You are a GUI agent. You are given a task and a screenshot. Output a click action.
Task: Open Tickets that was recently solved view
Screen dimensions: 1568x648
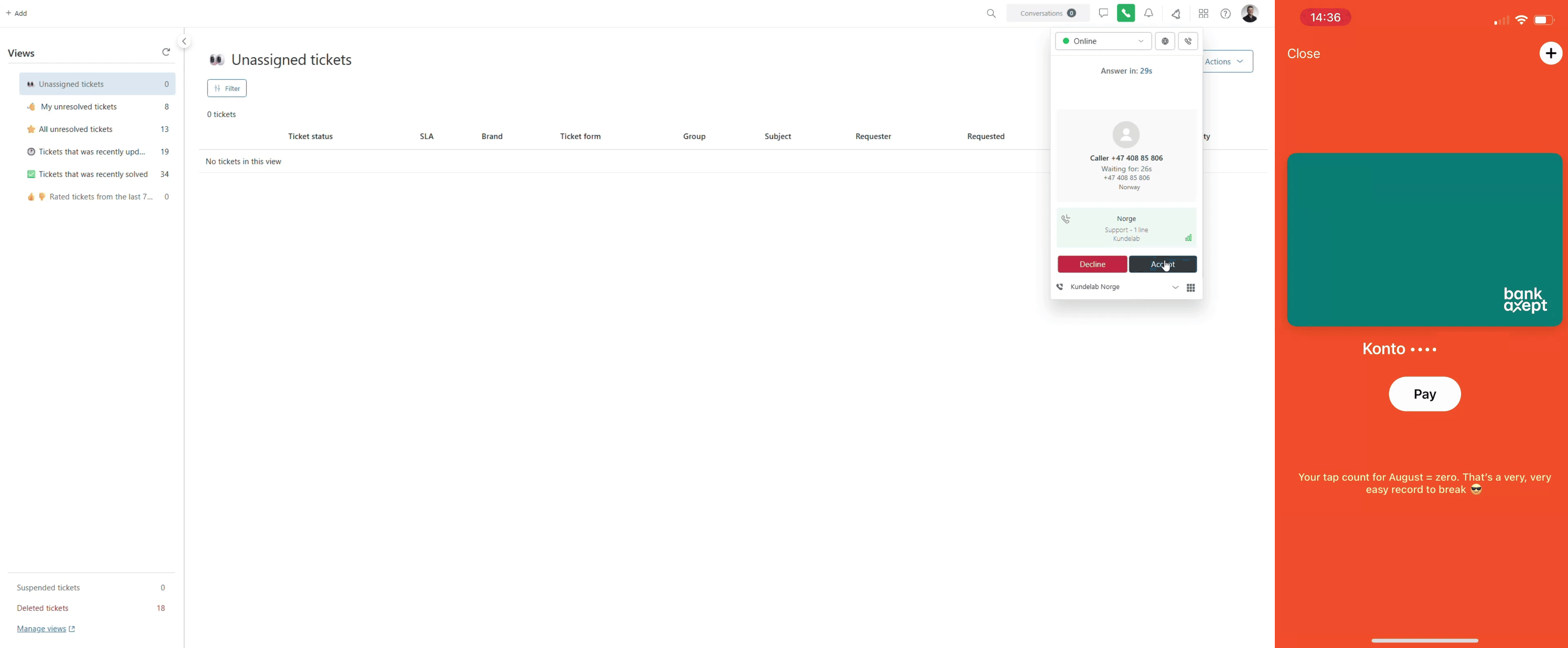[x=93, y=175]
